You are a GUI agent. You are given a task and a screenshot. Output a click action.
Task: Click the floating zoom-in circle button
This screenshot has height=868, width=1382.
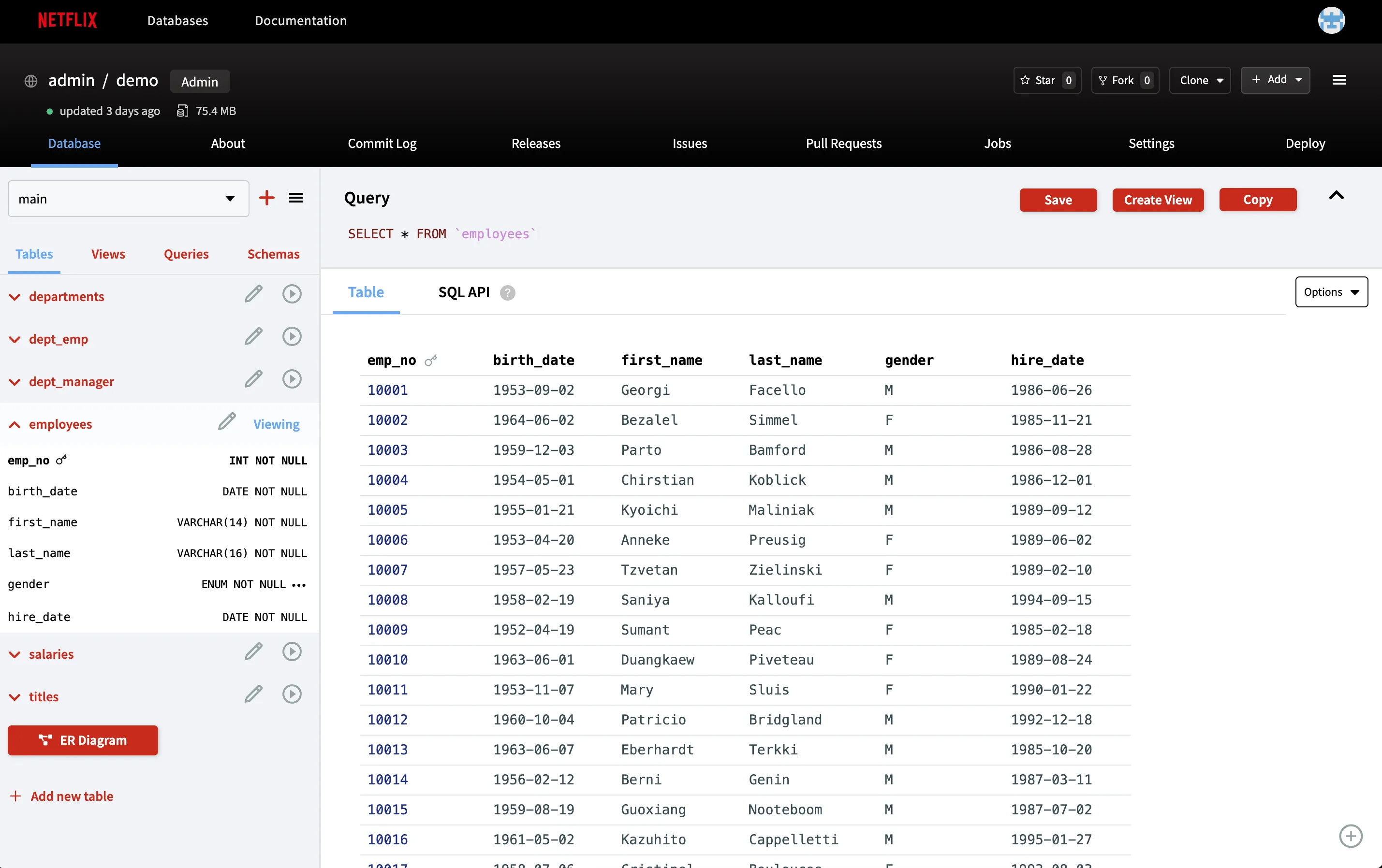tap(1351, 836)
